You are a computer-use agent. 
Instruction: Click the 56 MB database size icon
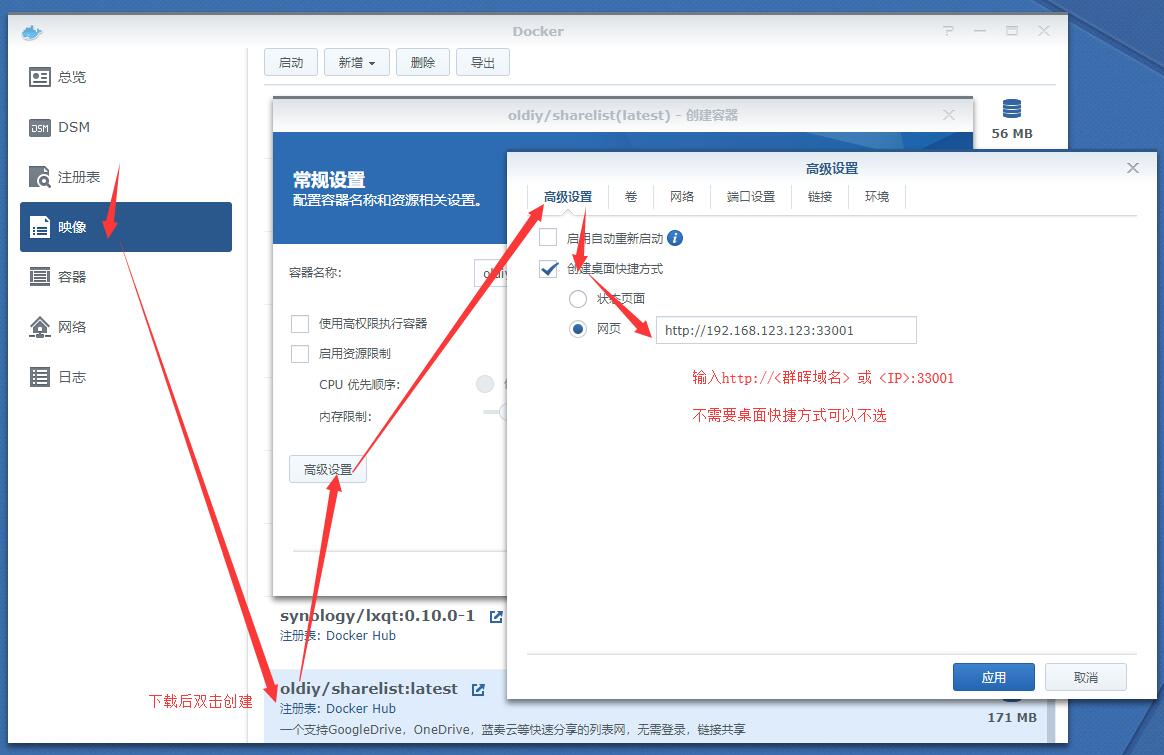tap(1012, 109)
